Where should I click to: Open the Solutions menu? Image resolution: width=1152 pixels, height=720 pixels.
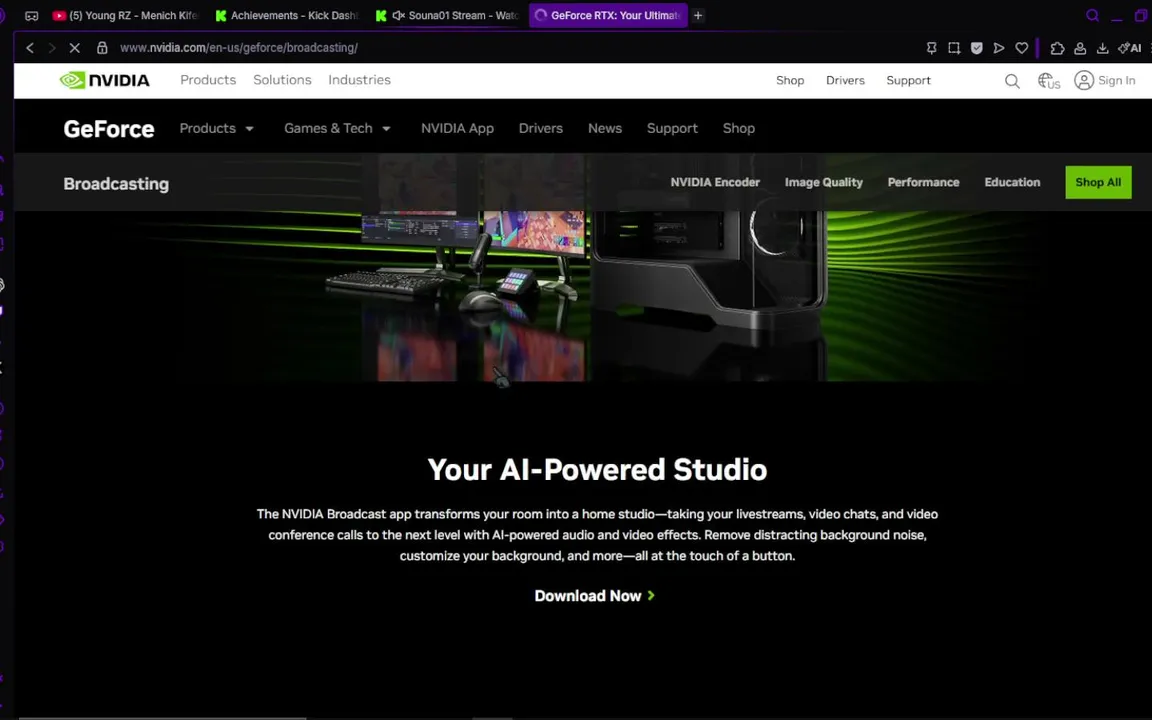click(282, 80)
